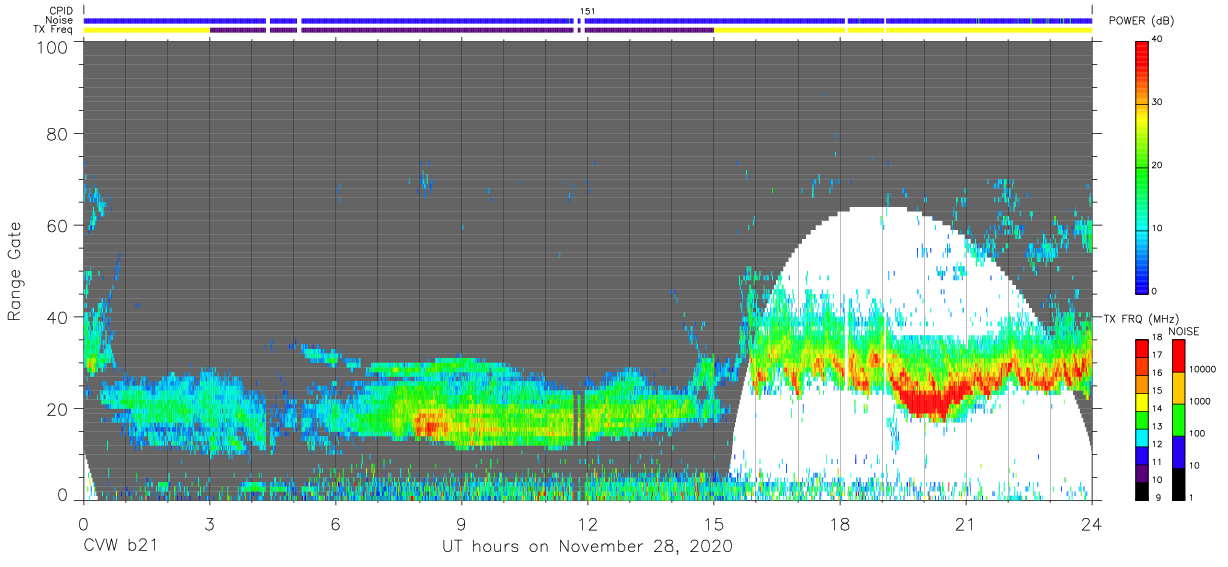The image size is (1228, 567).
Task: Click the 'Noise' row label at top left
Action: [60, 21]
